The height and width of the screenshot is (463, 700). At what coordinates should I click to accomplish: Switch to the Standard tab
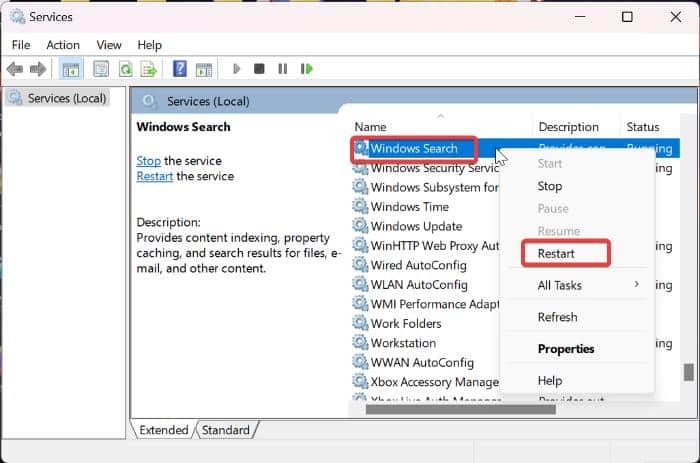point(225,430)
